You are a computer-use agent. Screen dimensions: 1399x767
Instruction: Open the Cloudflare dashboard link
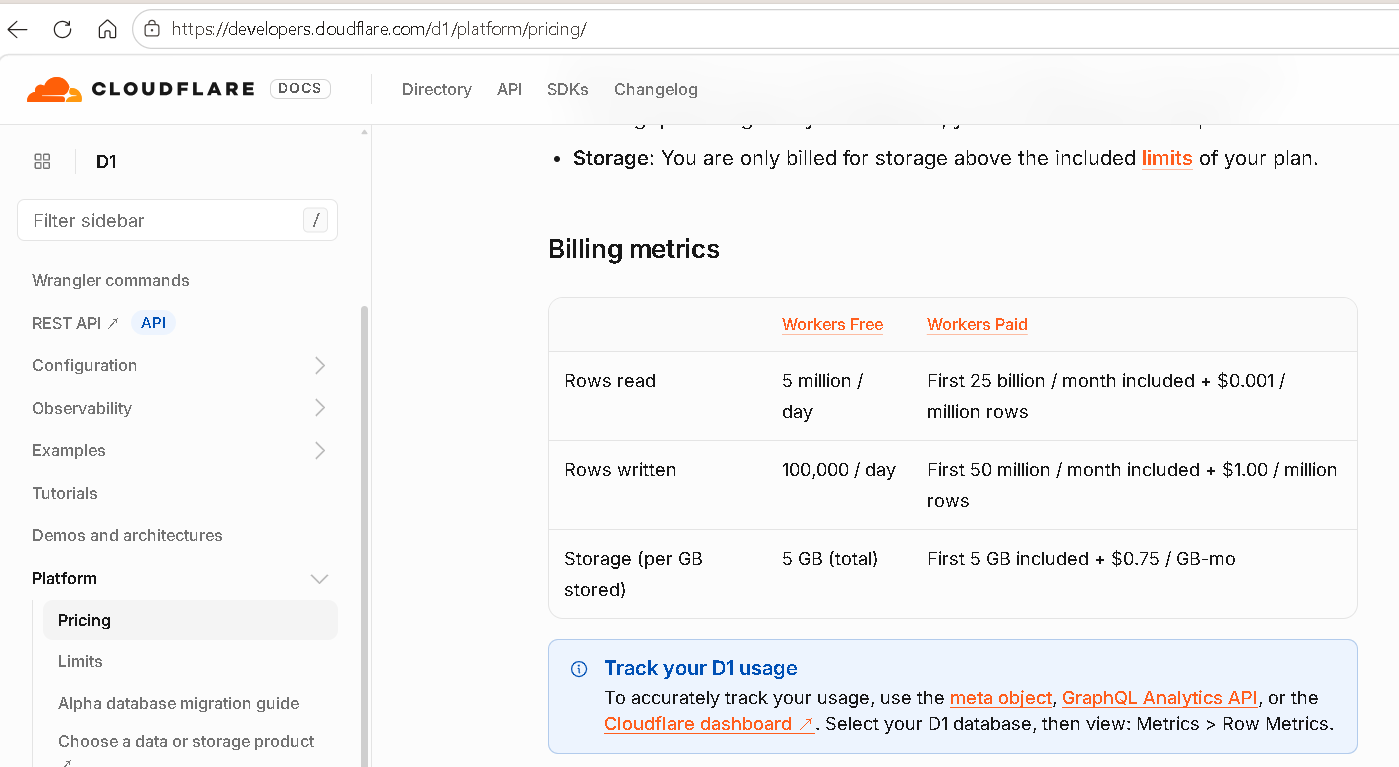tap(709, 724)
